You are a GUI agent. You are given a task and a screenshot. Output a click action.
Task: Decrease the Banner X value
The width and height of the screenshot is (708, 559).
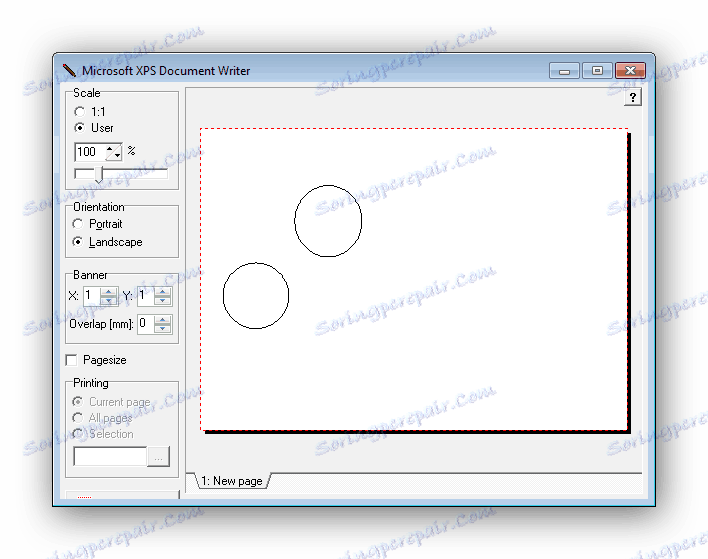pyautogui.click(x=109, y=301)
